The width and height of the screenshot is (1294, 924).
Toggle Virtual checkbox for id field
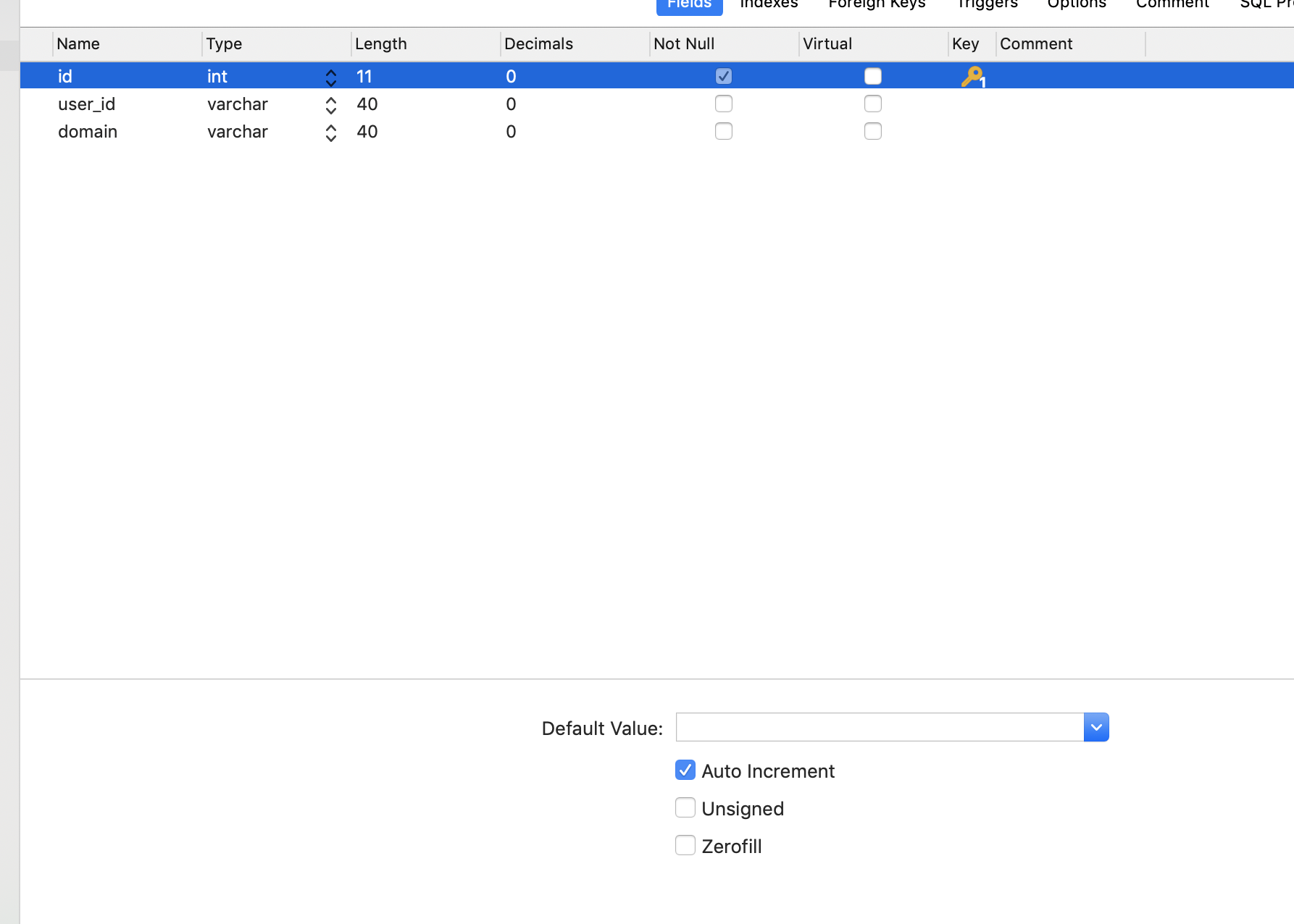click(872, 76)
